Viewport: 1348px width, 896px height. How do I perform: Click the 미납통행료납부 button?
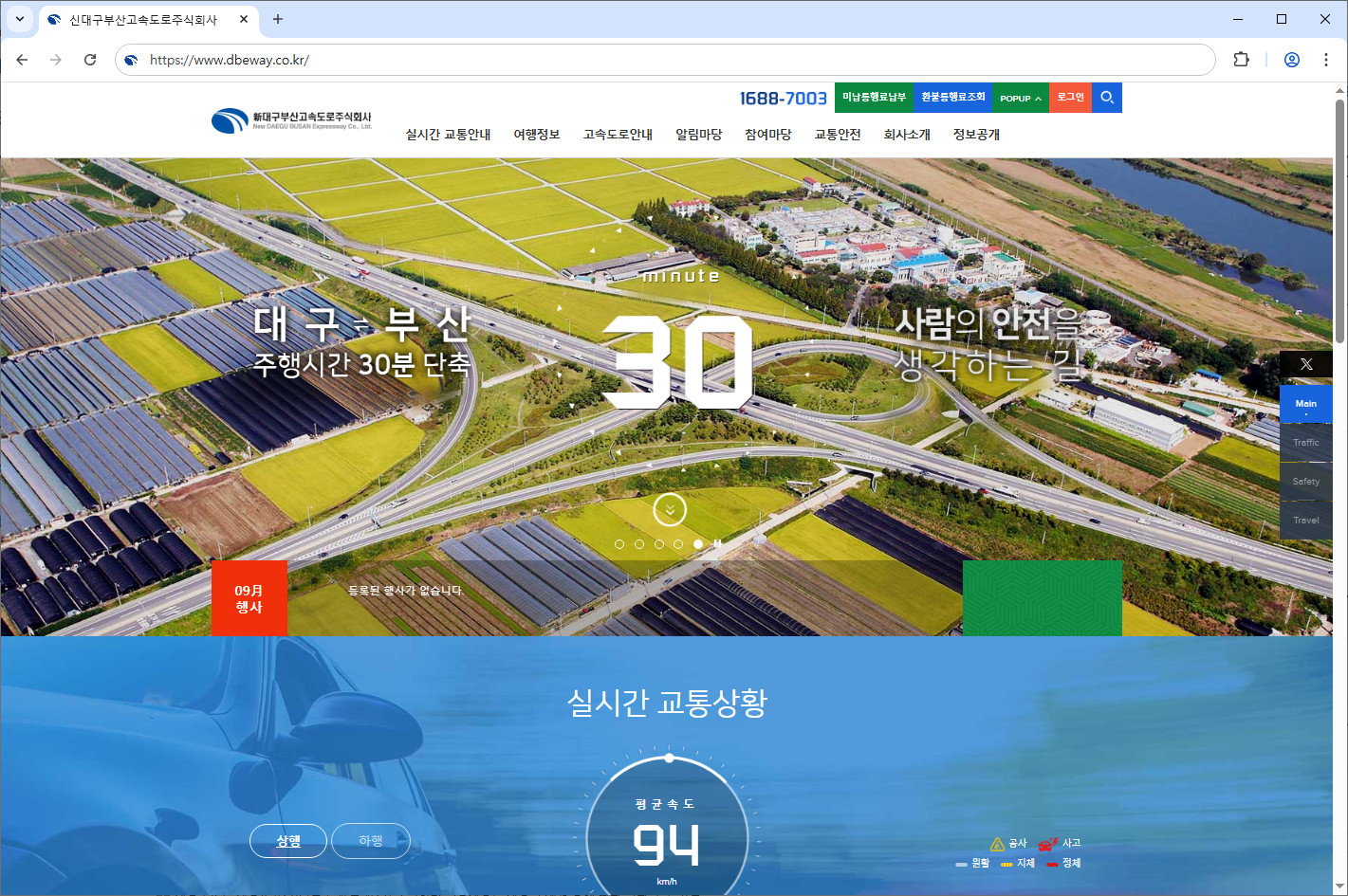point(874,97)
